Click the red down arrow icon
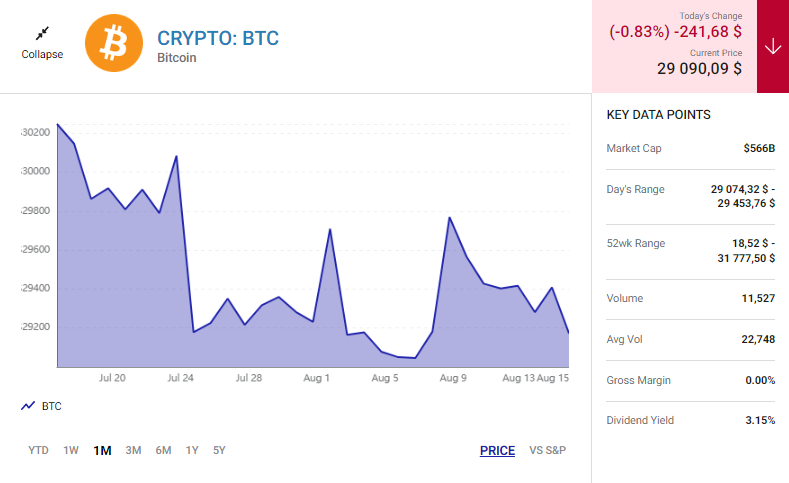The height and width of the screenshot is (483, 789). [772, 47]
